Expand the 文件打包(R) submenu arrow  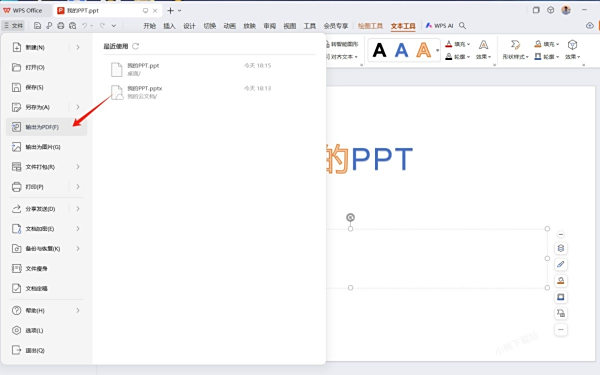tap(78, 167)
